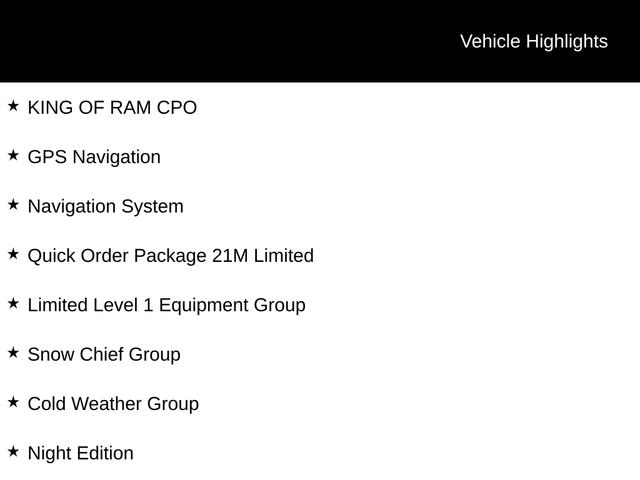Select the Snow Chief Group highlight
Image resolution: width=640 pixels, height=480 pixels.
[x=104, y=355]
